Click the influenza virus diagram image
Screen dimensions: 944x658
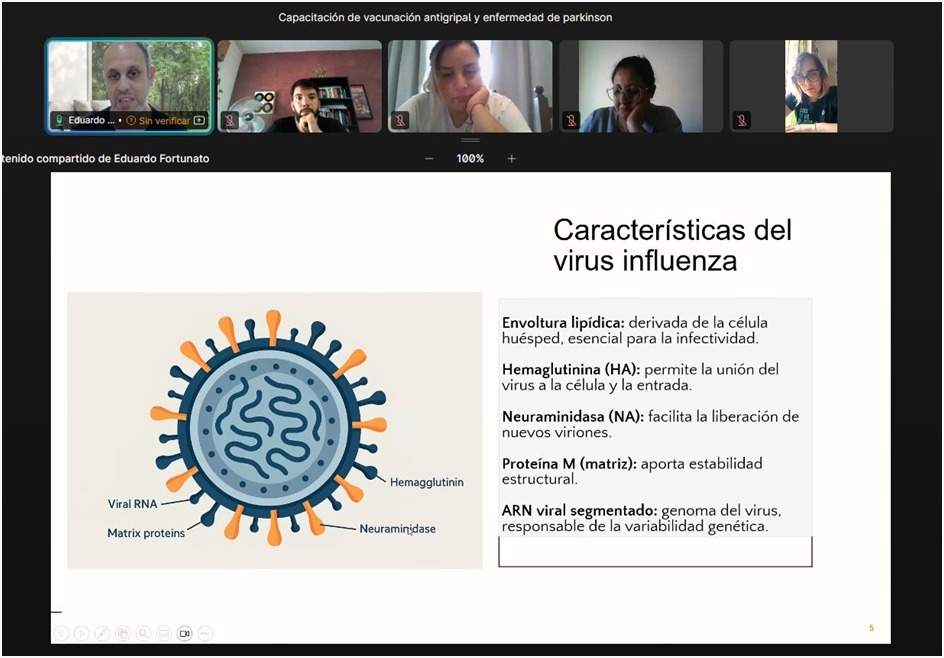pos(274,430)
